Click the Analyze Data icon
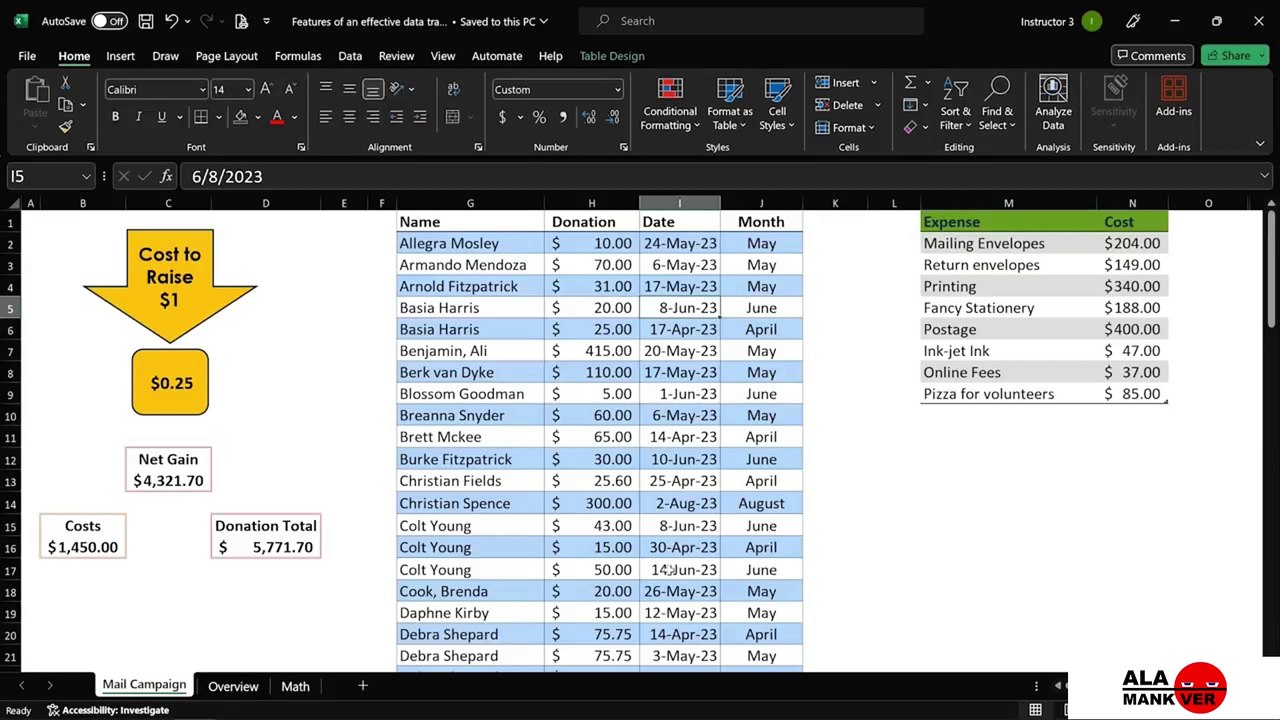 pos(1053,92)
